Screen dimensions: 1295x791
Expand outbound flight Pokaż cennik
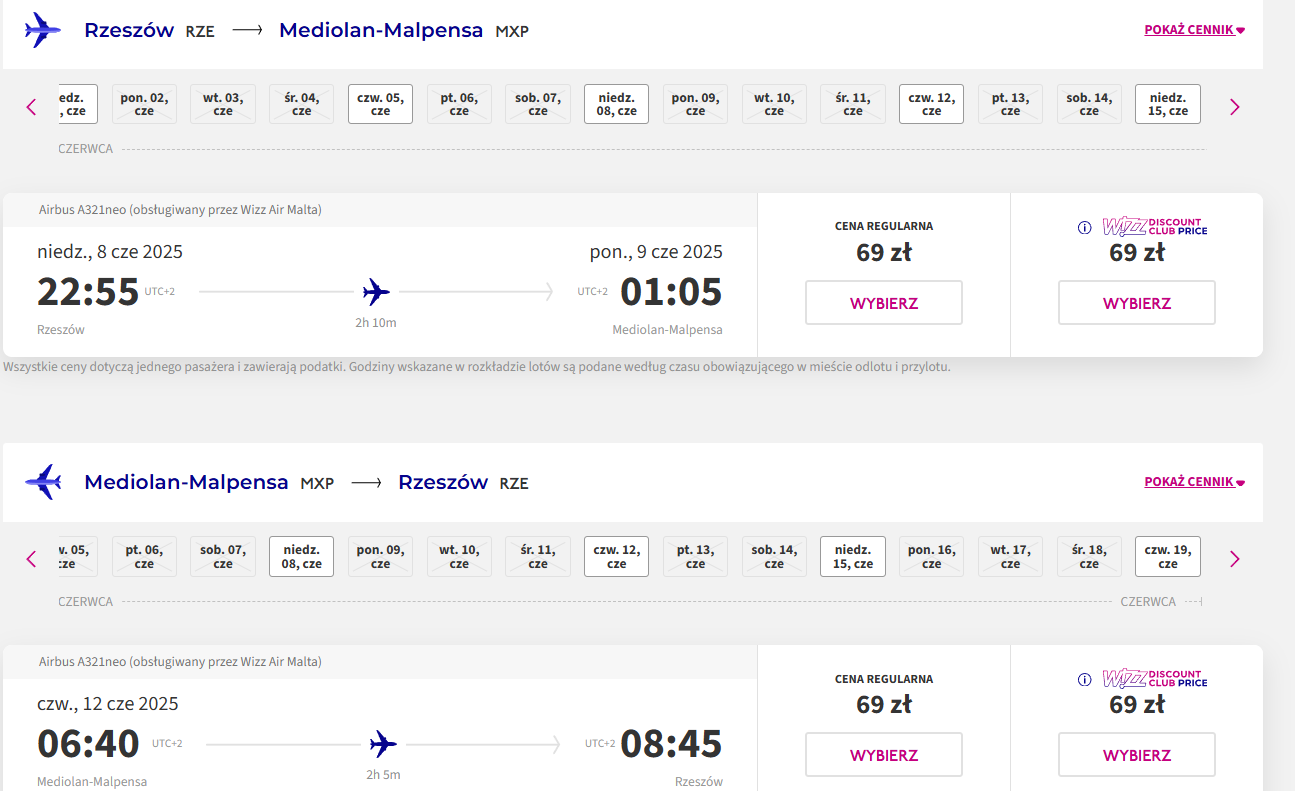click(1194, 30)
